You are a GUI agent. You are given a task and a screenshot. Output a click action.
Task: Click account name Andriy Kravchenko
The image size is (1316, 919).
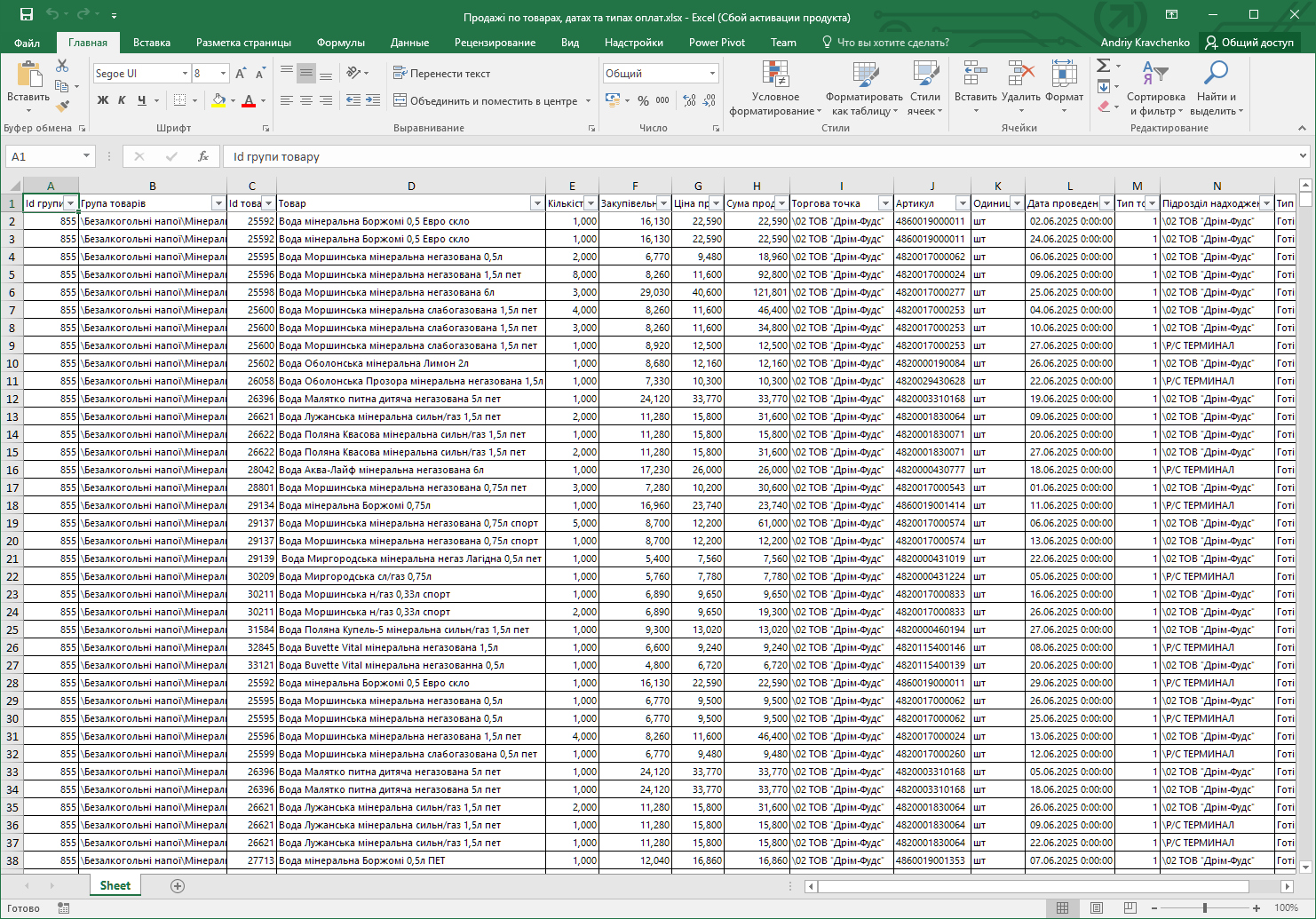(x=1145, y=43)
